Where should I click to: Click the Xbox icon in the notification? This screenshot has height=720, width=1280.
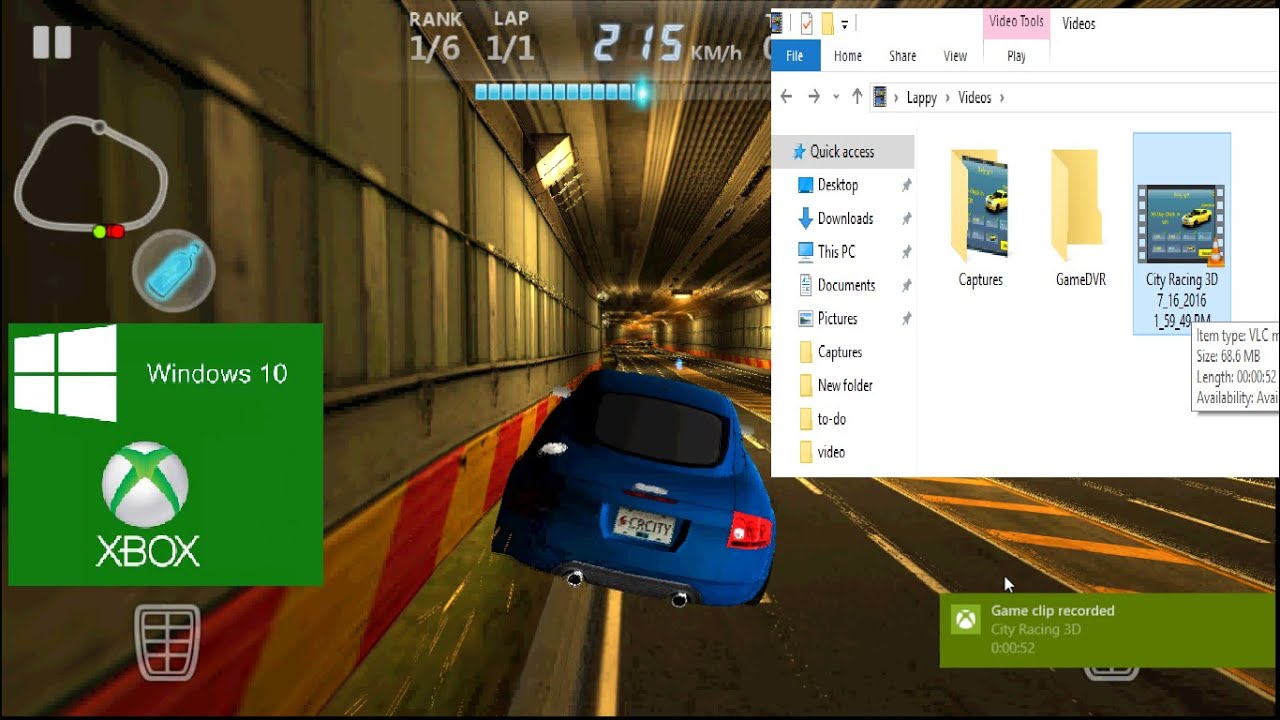965,620
